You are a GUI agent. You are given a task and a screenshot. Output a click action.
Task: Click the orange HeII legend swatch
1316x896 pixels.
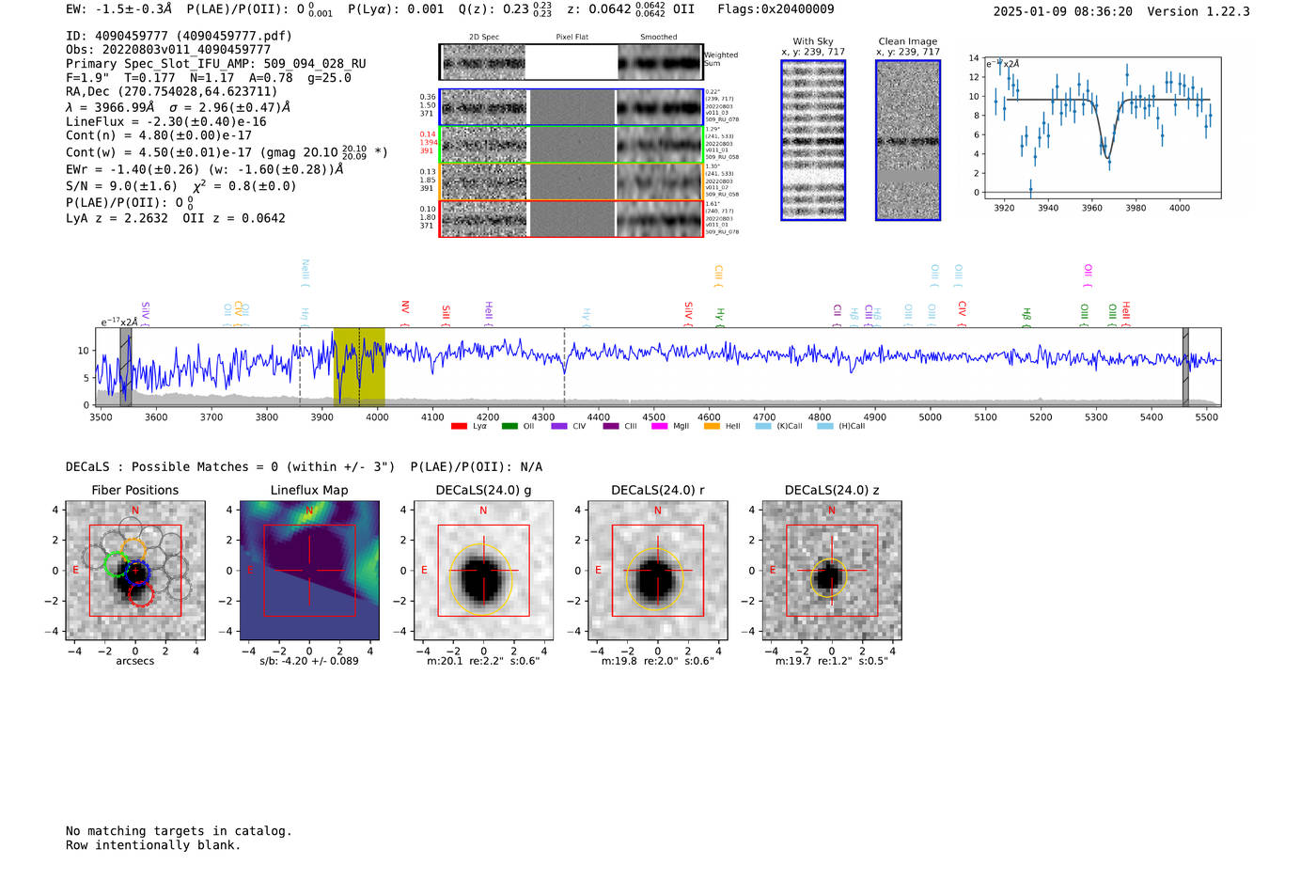(712, 427)
